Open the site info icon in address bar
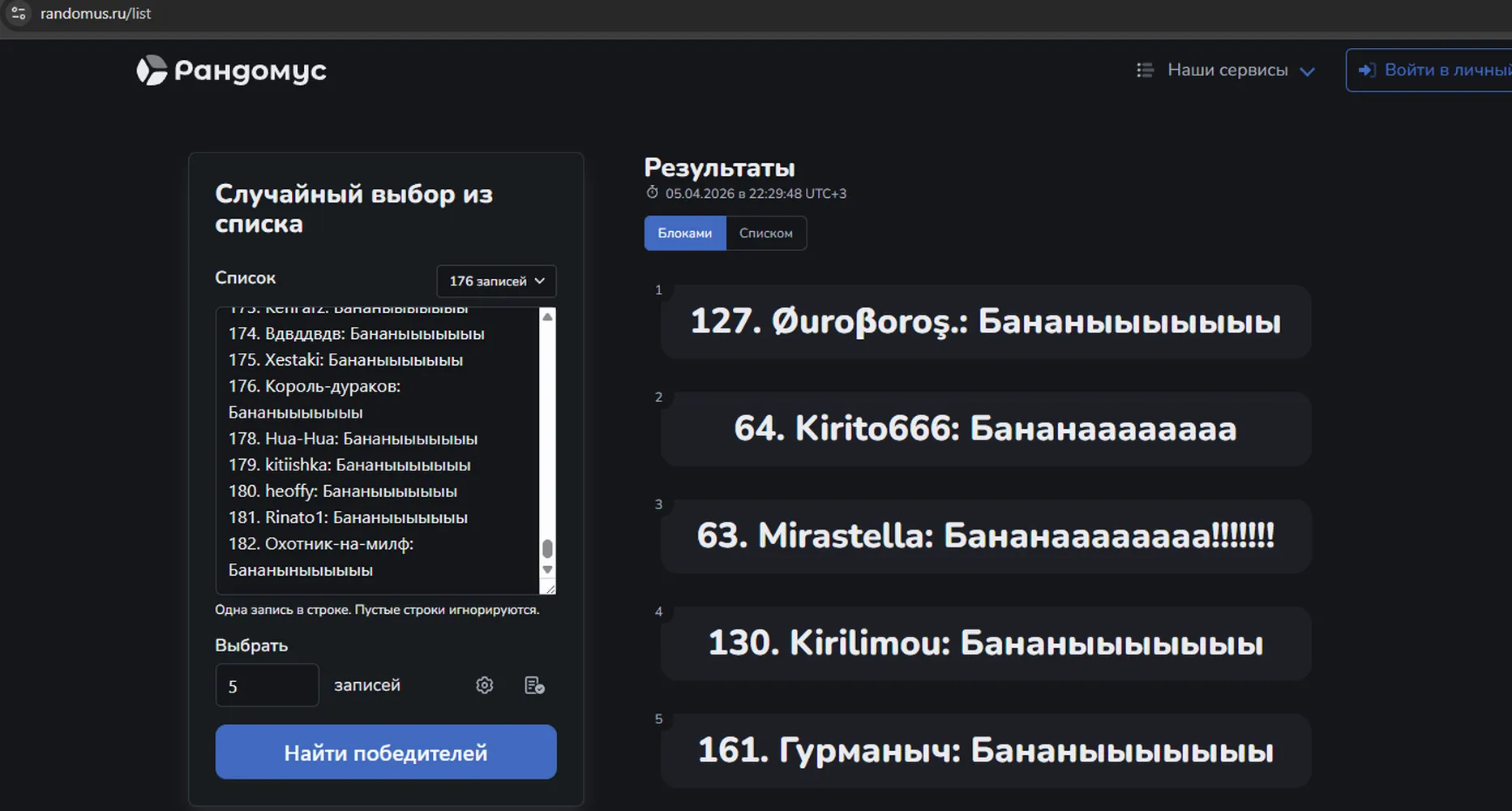 click(18, 13)
